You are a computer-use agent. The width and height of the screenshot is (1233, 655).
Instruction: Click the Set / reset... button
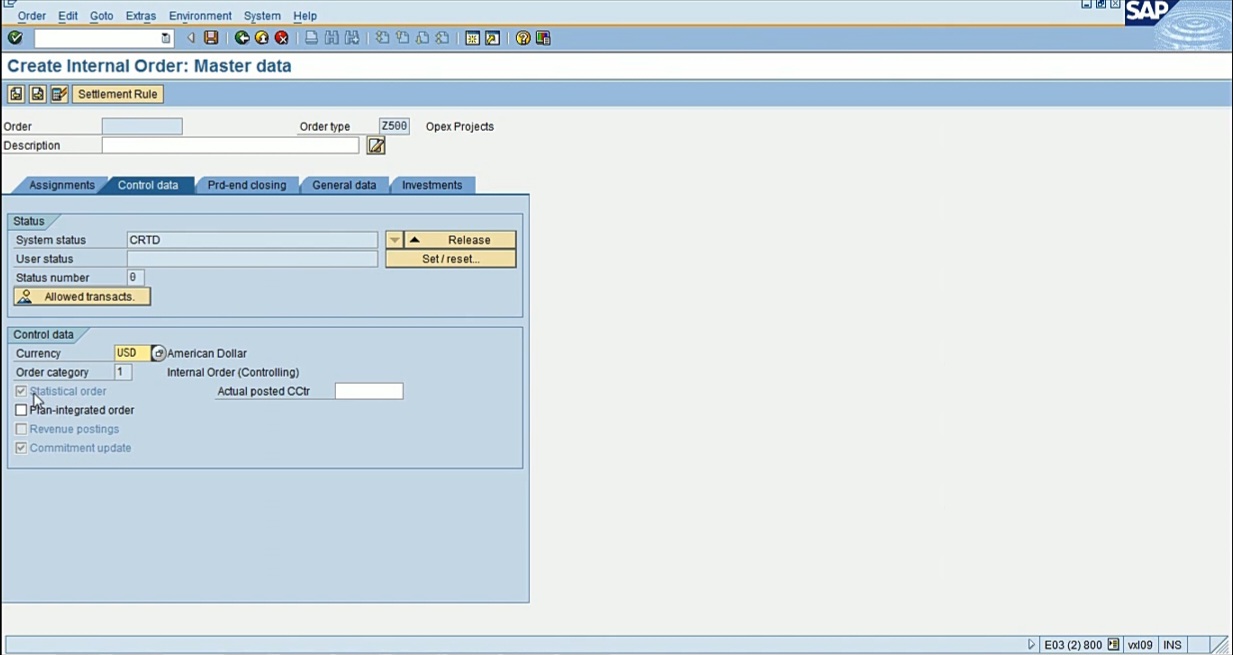(x=451, y=259)
